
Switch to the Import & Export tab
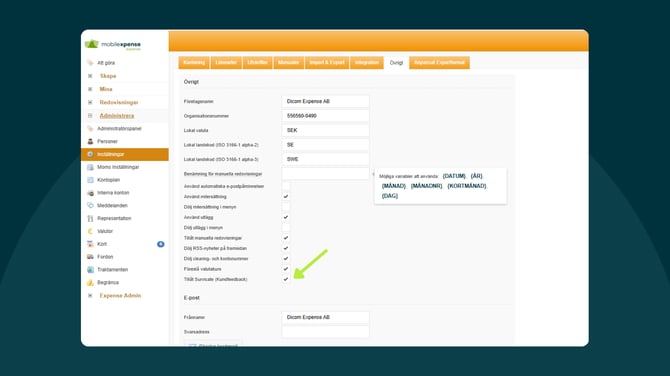327,62
